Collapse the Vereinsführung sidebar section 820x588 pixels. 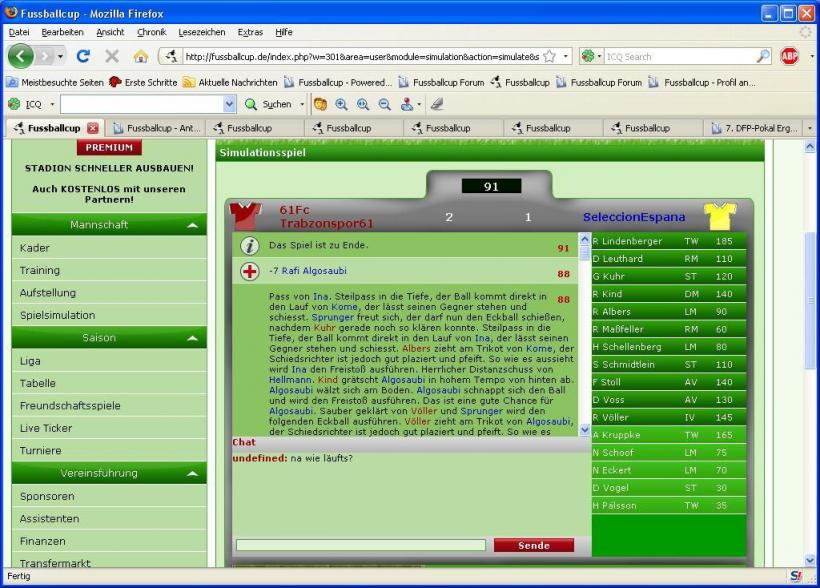pos(191,474)
